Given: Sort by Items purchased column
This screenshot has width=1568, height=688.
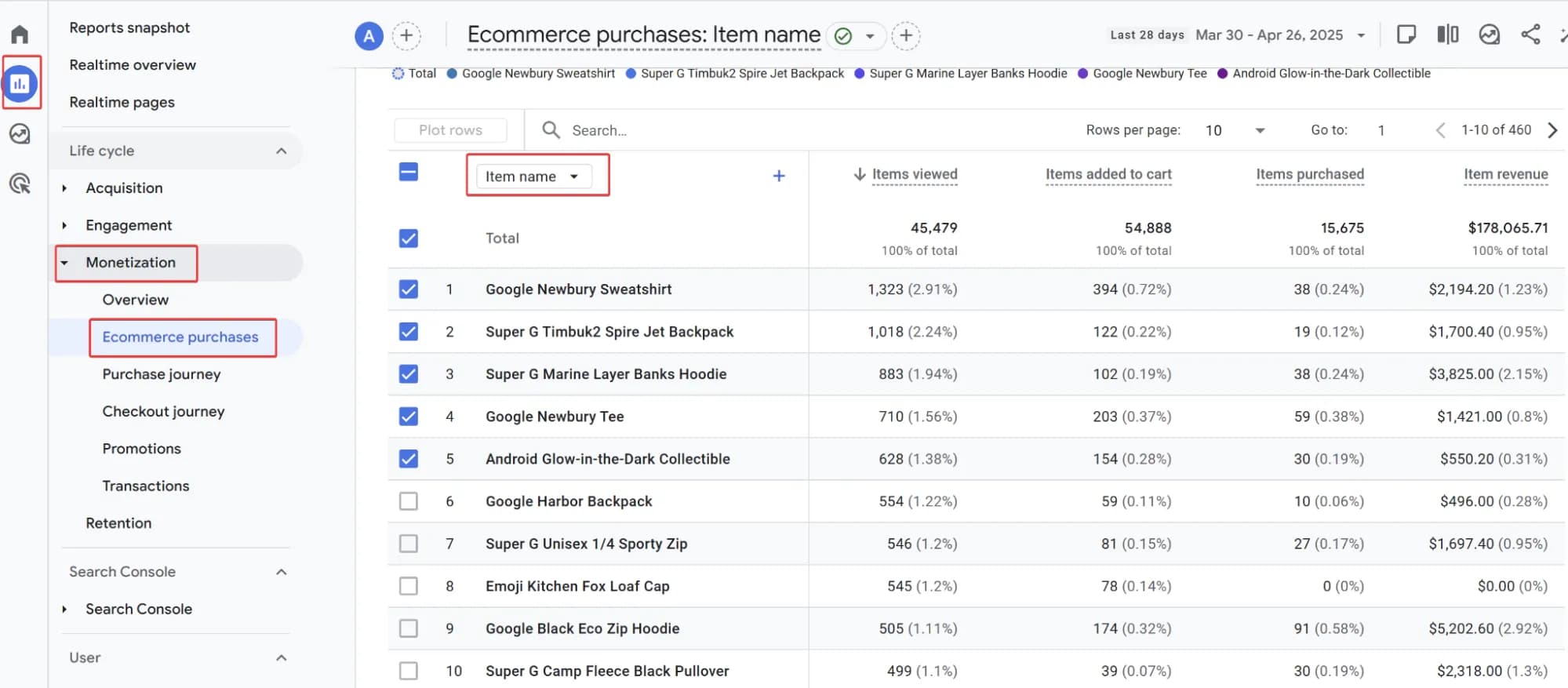Looking at the screenshot, I should pos(1310,174).
